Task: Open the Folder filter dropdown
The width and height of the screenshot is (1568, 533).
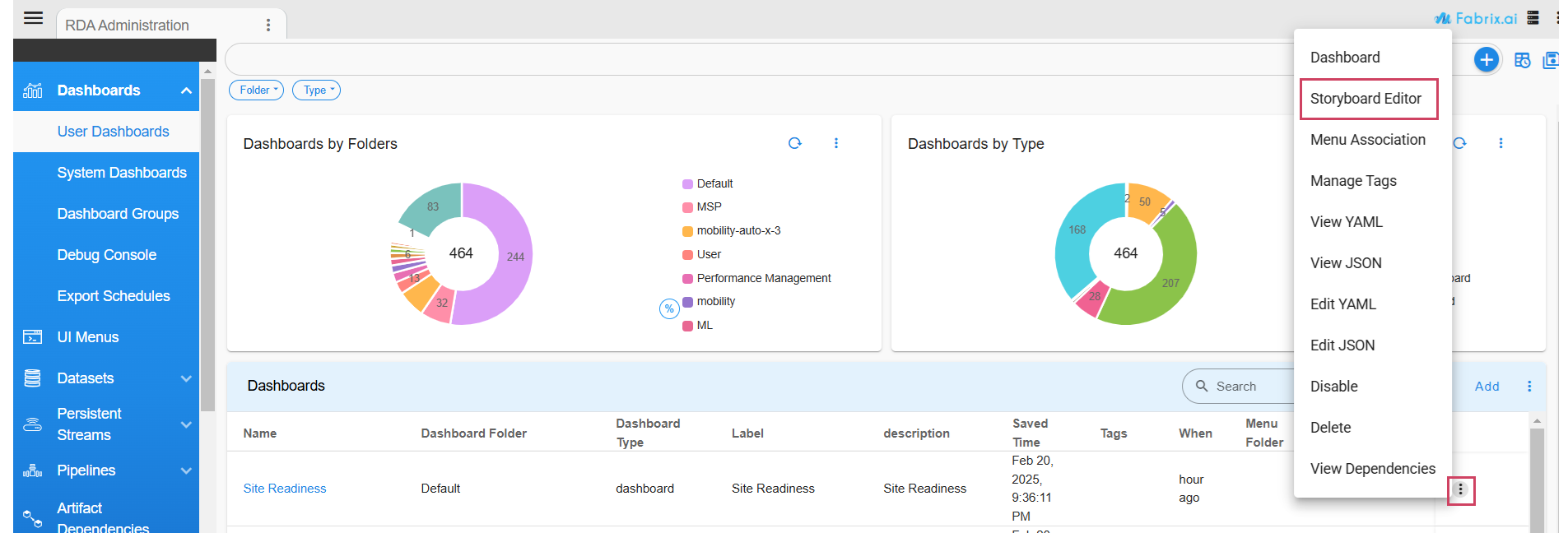Action: coord(256,90)
